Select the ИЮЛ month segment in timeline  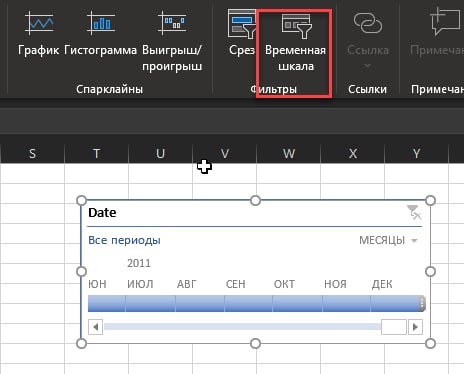coord(150,303)
